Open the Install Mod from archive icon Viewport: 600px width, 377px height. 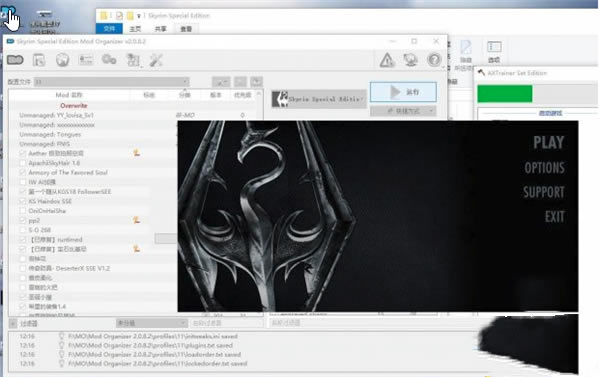tap(39, 60)
